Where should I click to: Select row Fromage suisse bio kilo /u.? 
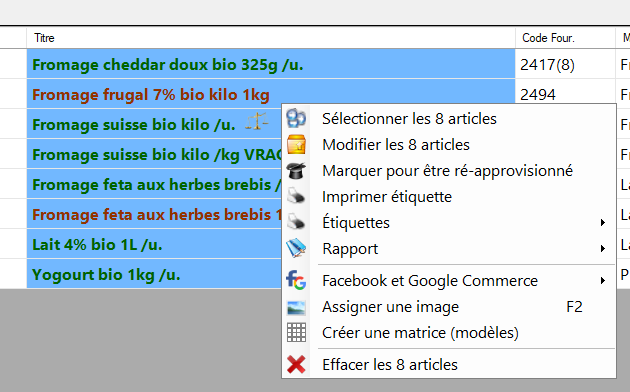click(154, 124)
